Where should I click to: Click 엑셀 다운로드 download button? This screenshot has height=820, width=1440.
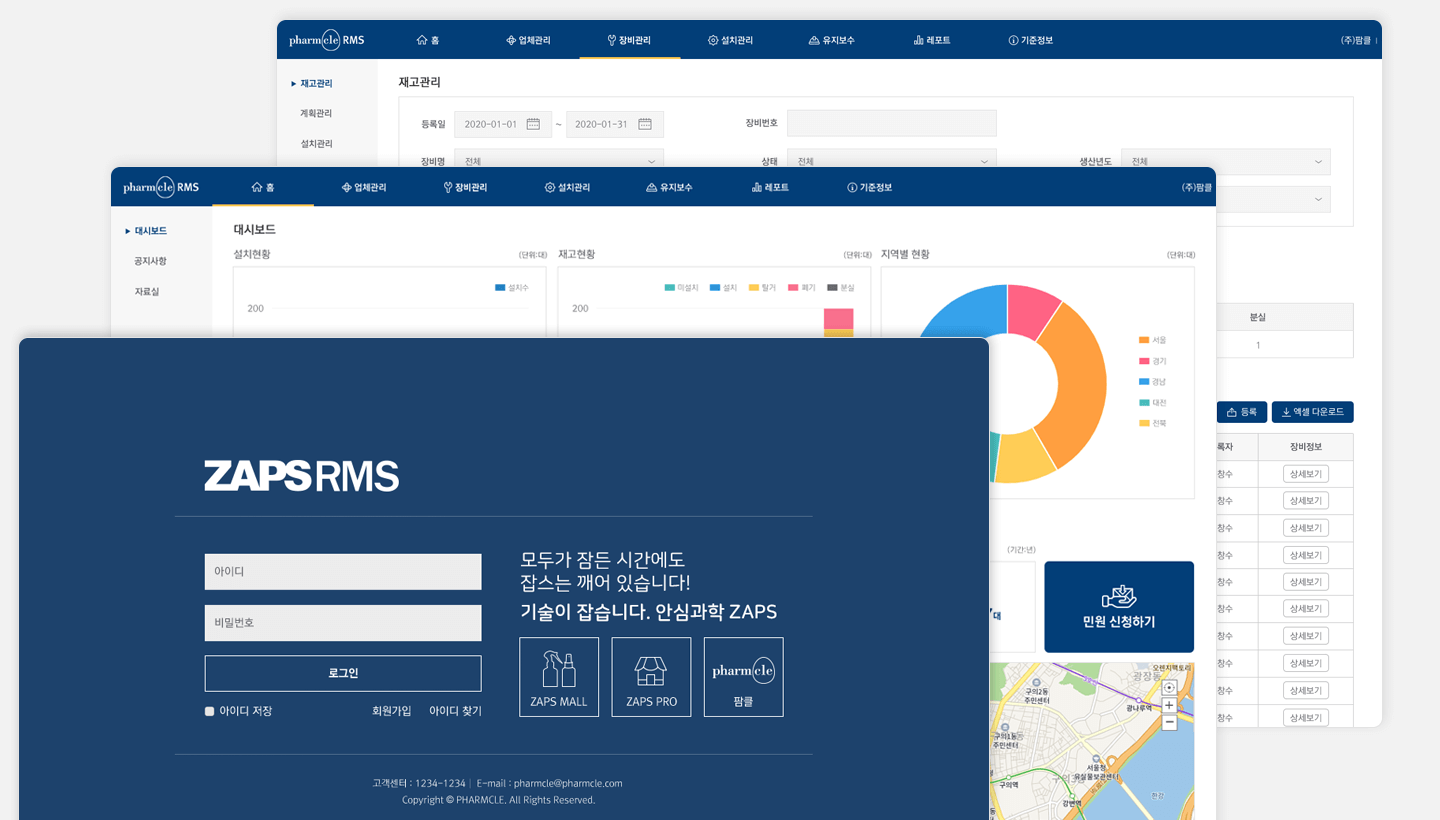1313,412
